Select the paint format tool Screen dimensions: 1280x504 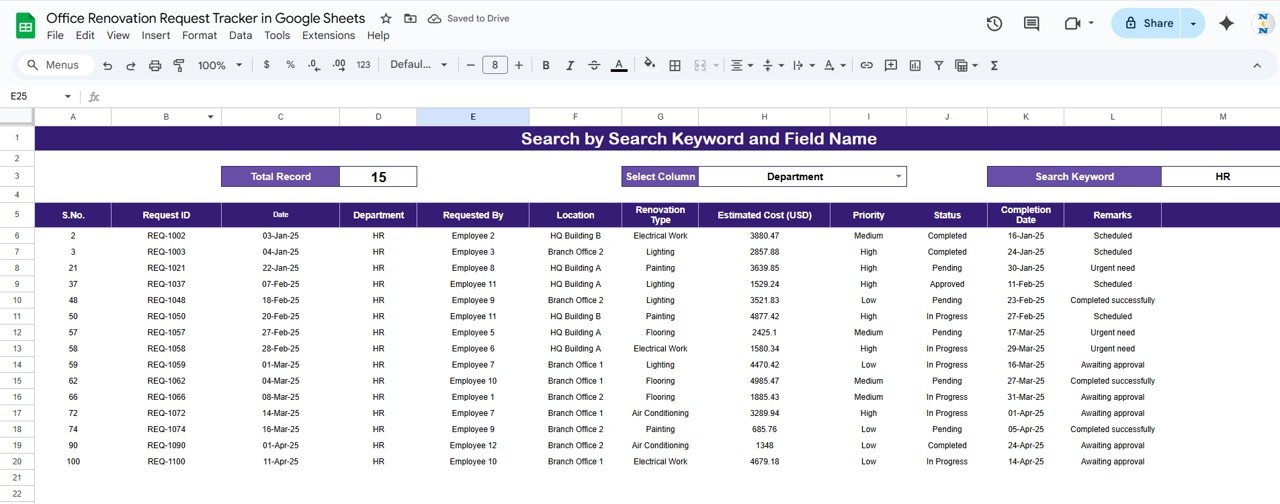(x=179, y=65)
